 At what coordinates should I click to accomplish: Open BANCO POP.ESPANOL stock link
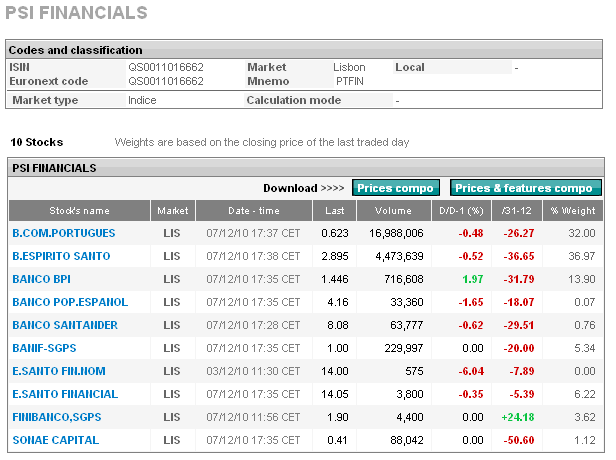(x=70, y=302)
